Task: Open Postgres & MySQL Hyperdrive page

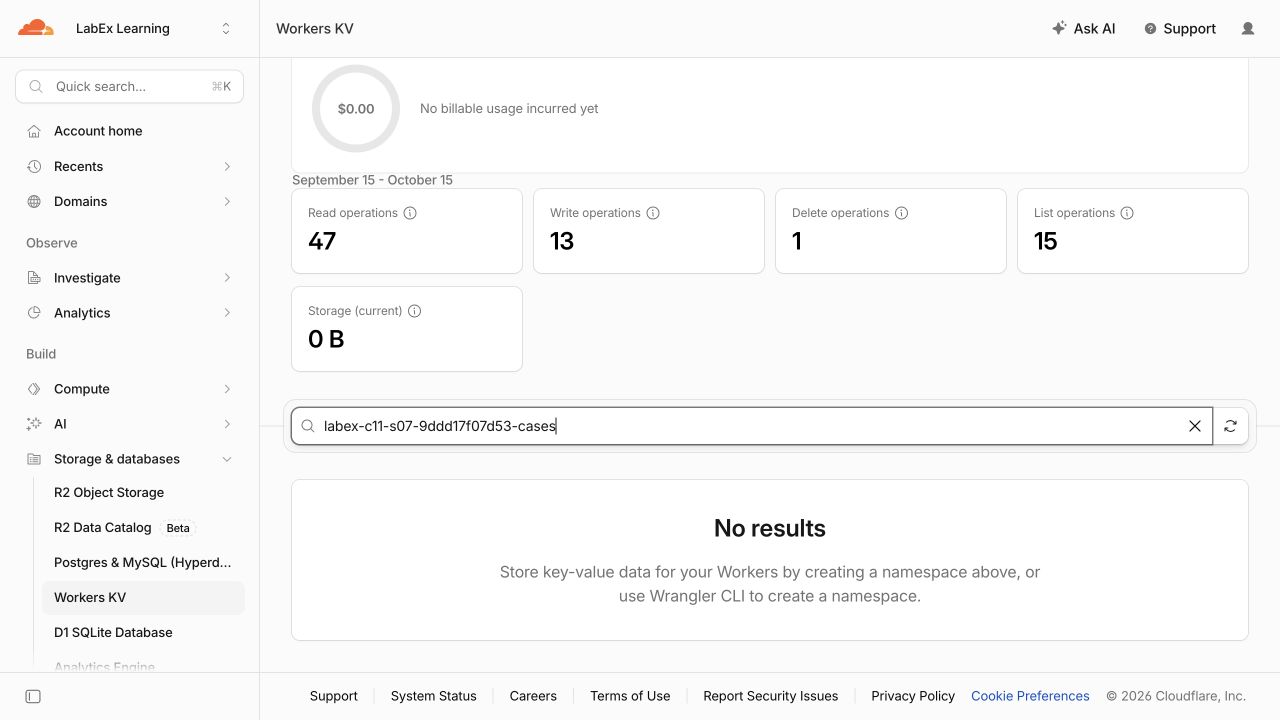Action: click(143, 563)
